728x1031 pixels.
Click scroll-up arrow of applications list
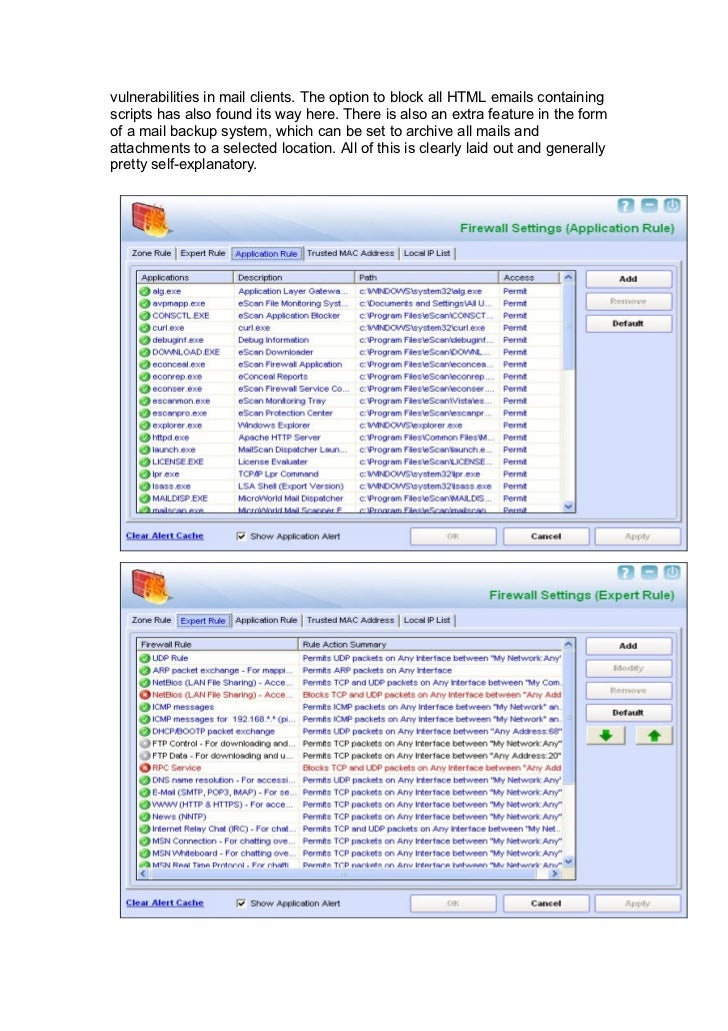(x=569, y=277)
